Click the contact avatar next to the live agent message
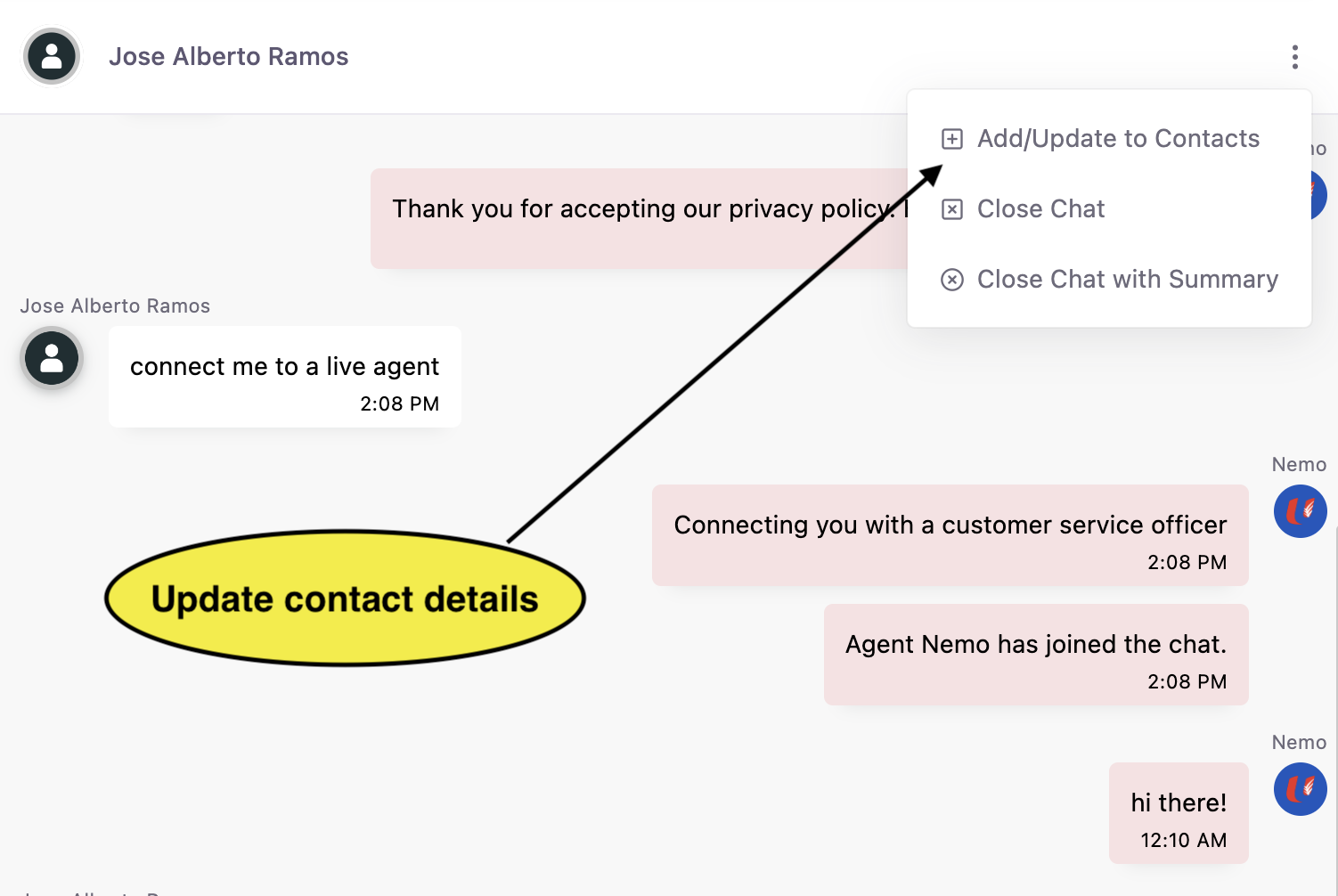This screenshot has width=1338, height=896. 51,358
